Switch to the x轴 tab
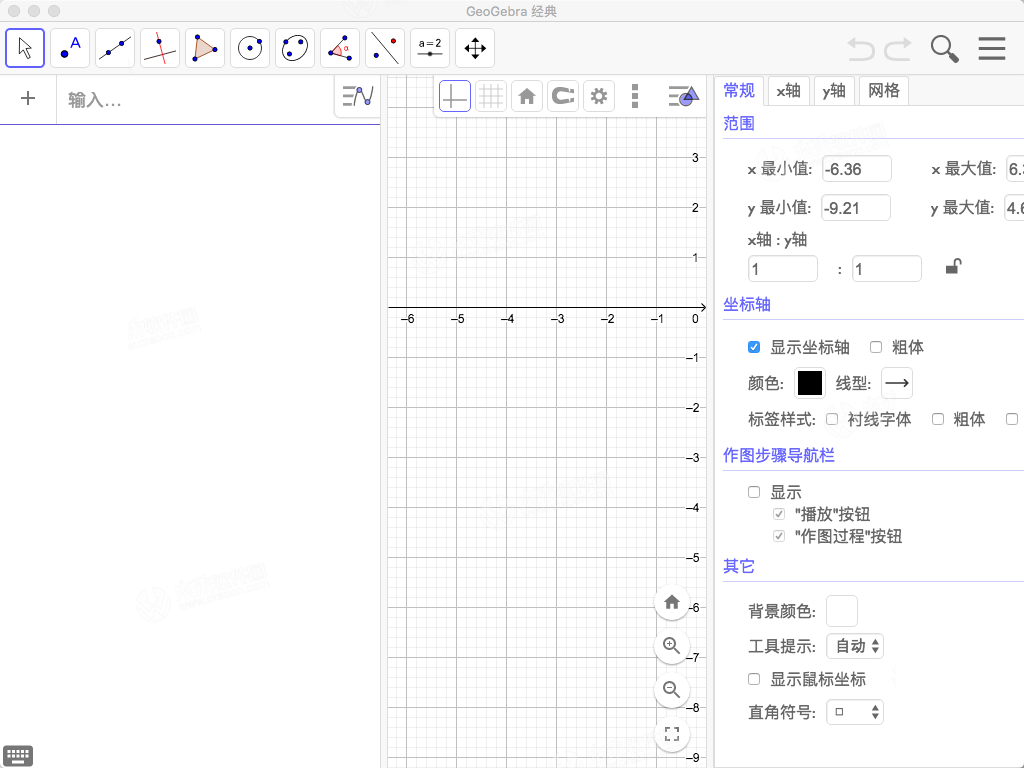Image resolution: width=1024 pixels, height=768 pixels. tap(788, 91)
